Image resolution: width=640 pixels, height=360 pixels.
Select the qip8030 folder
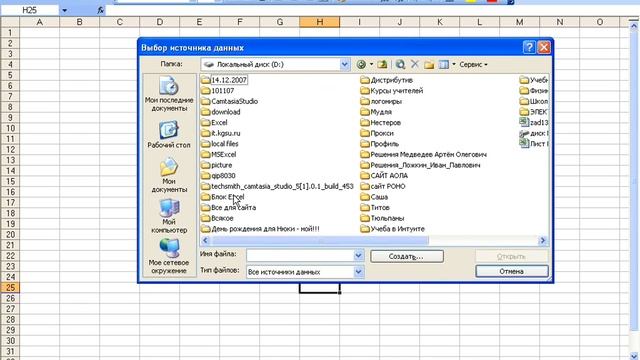(218, 176)
